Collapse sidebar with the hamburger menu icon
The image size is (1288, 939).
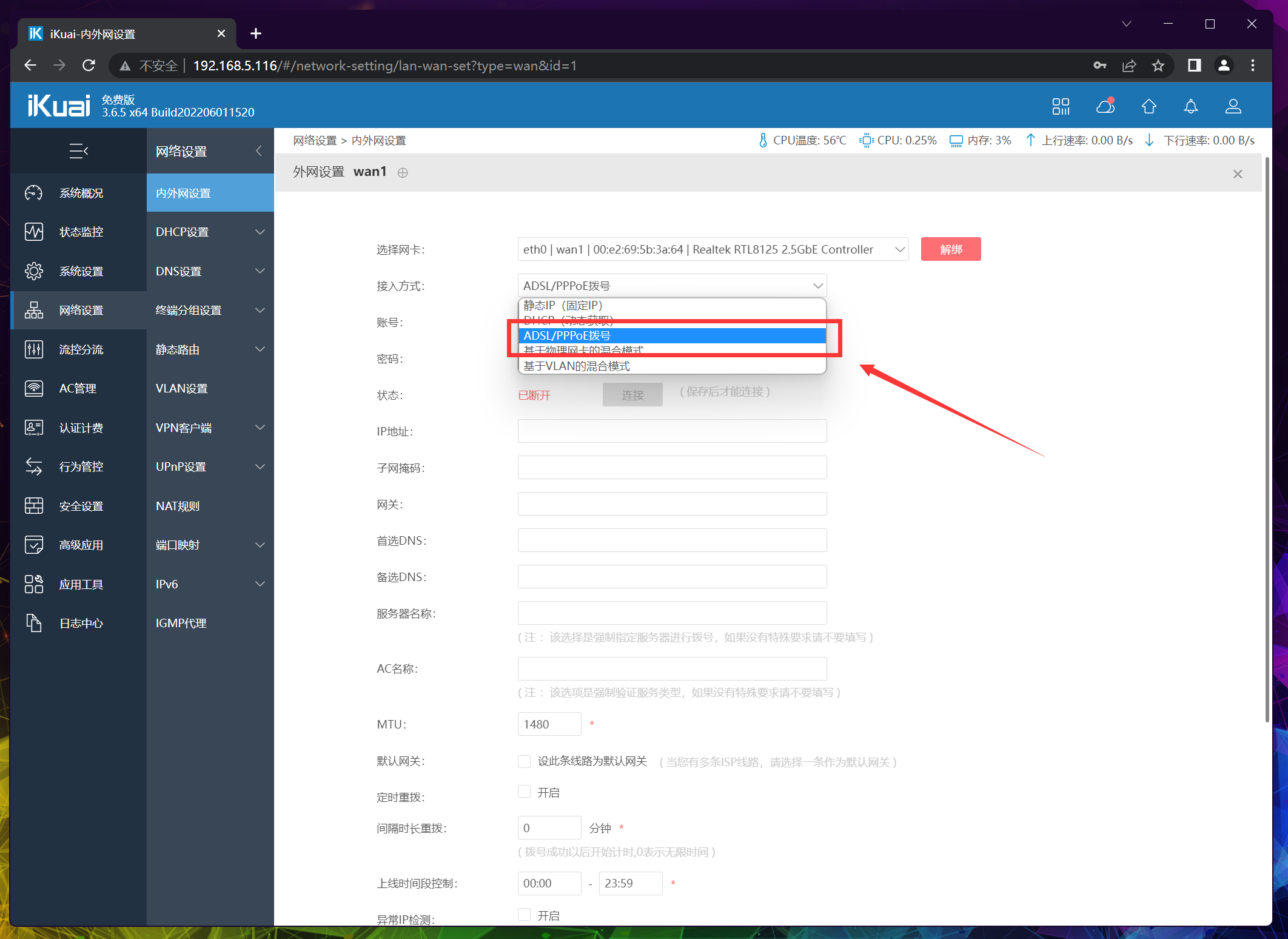point(79,150)
